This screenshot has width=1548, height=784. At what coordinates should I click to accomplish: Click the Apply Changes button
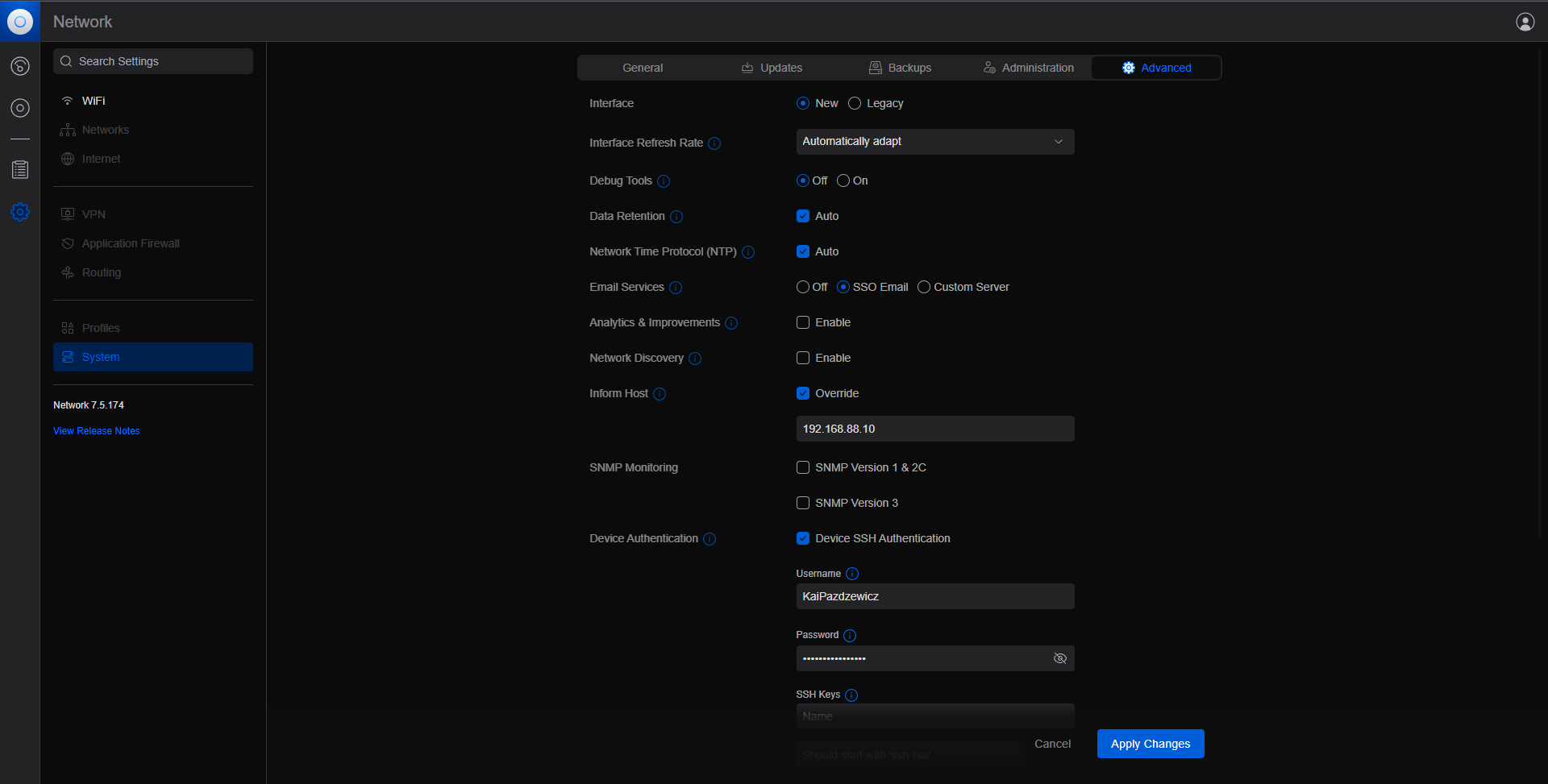coord(1150,744)
